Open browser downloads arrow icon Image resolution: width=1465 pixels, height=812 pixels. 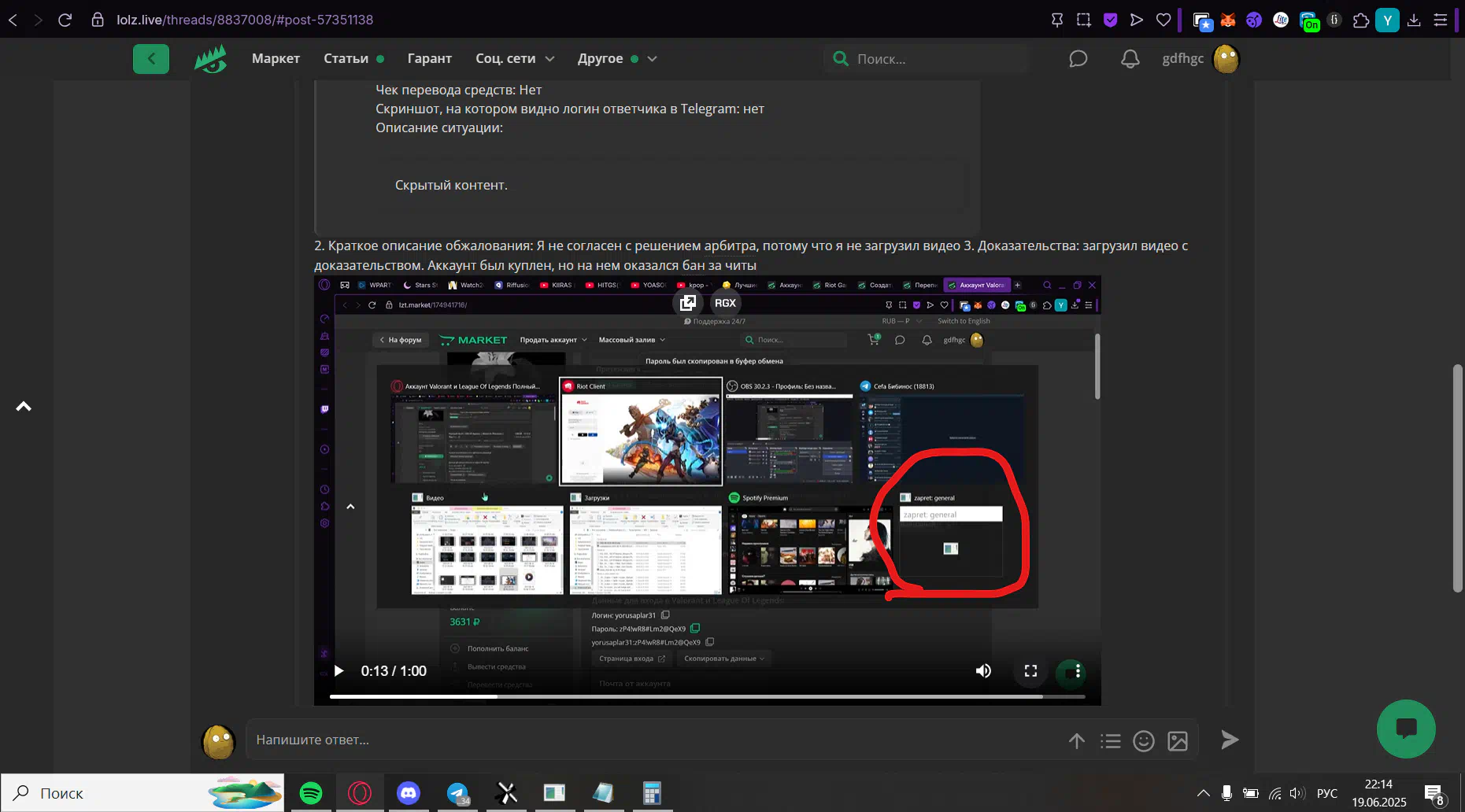point(1414,20)
